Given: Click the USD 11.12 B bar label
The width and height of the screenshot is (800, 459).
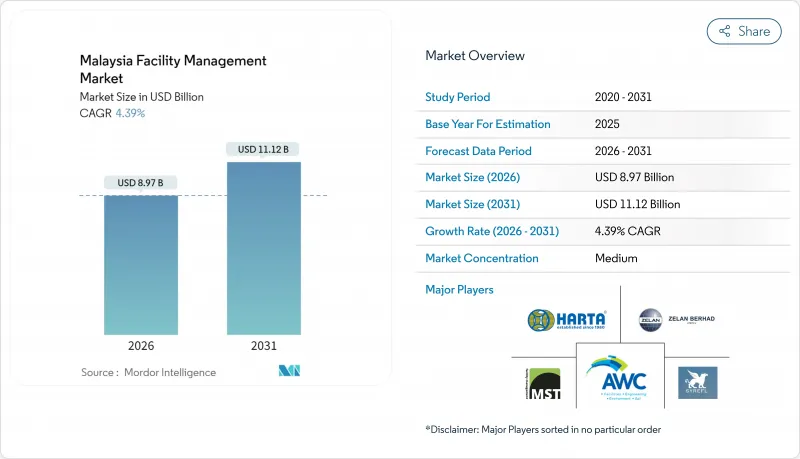Looking at the screenshot, I should click(x=264, y=149).
